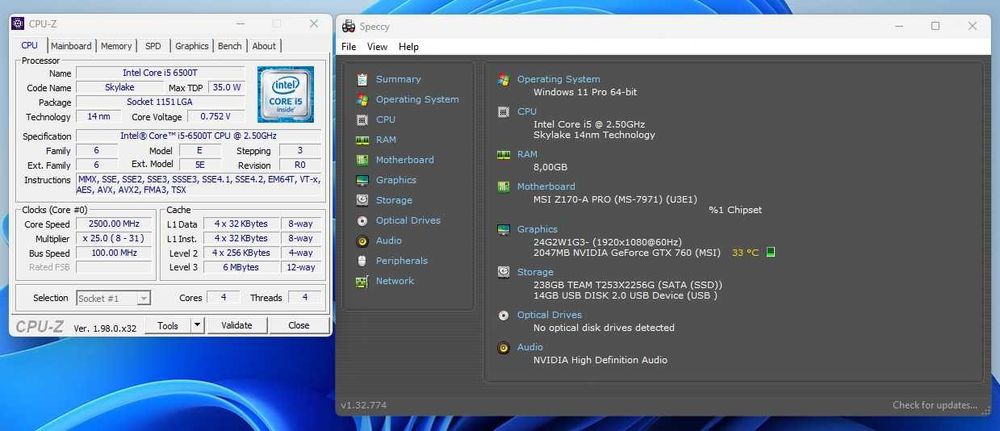Open the Graphics tab in CPU-Z

tap(192, 46)
